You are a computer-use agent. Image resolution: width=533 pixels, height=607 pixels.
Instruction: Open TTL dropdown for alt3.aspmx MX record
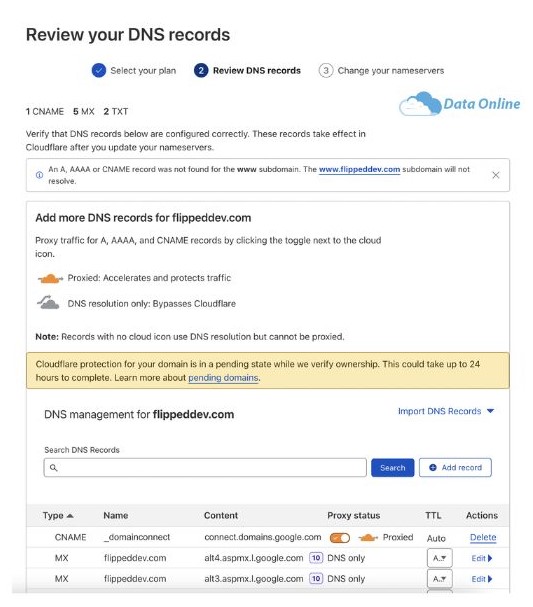(x=439, y=579)
